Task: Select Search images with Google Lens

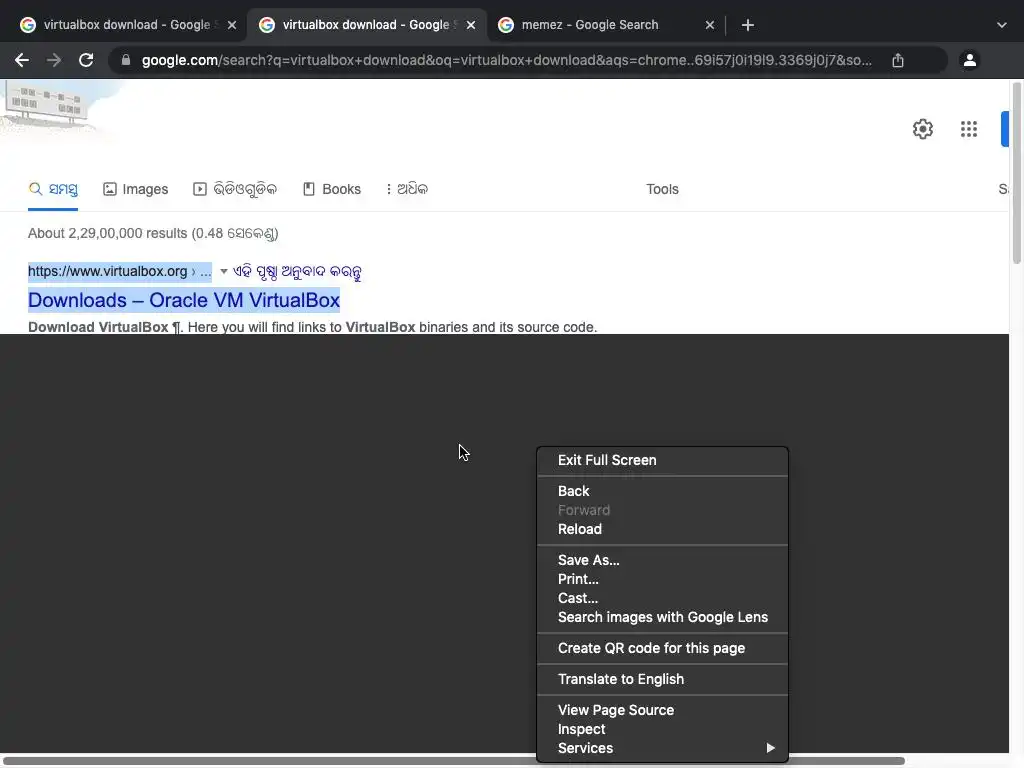Action: coord(662,617)
